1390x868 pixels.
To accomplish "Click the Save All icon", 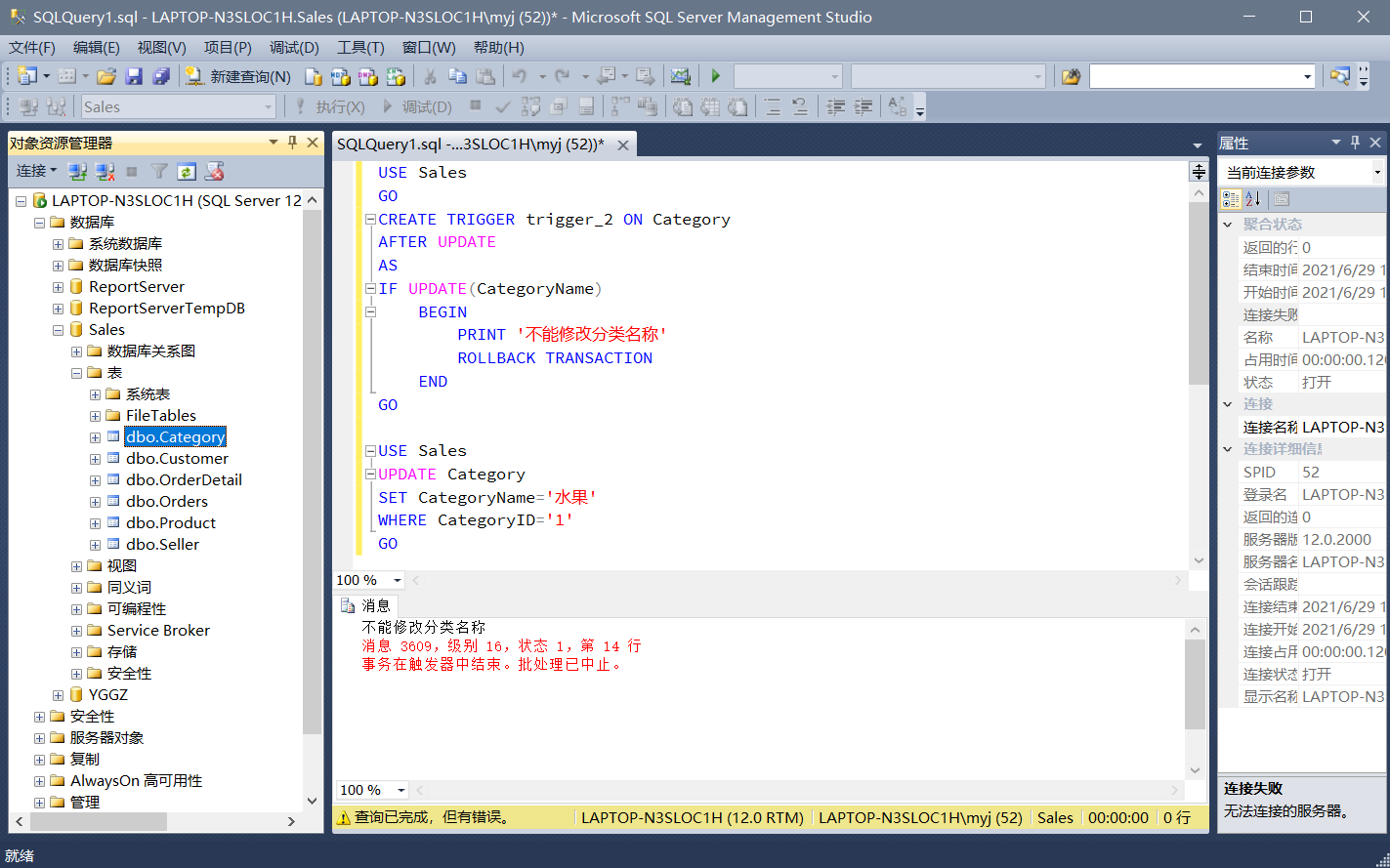I will point(161,76).
